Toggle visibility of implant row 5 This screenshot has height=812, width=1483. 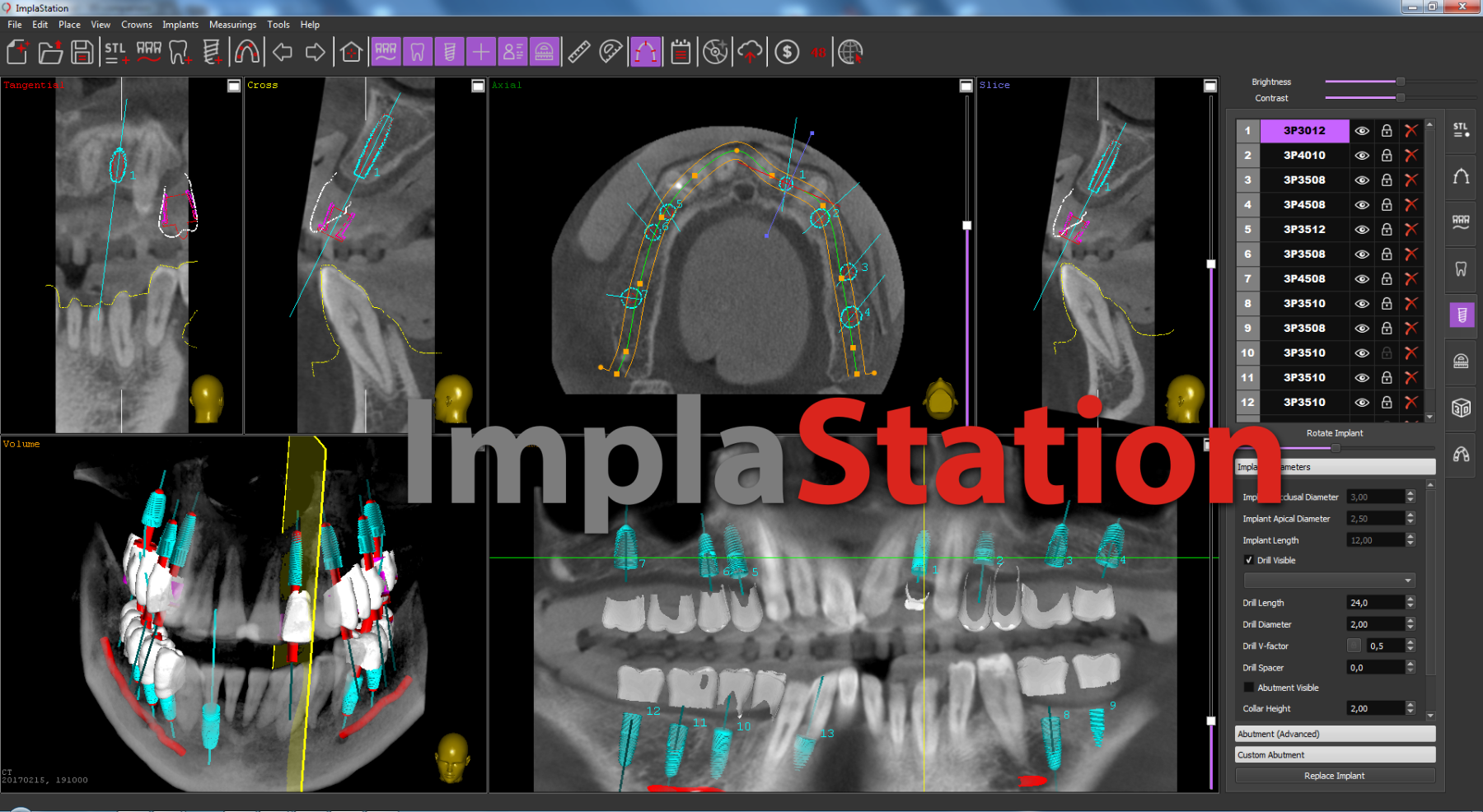[x=1362, y=229]
